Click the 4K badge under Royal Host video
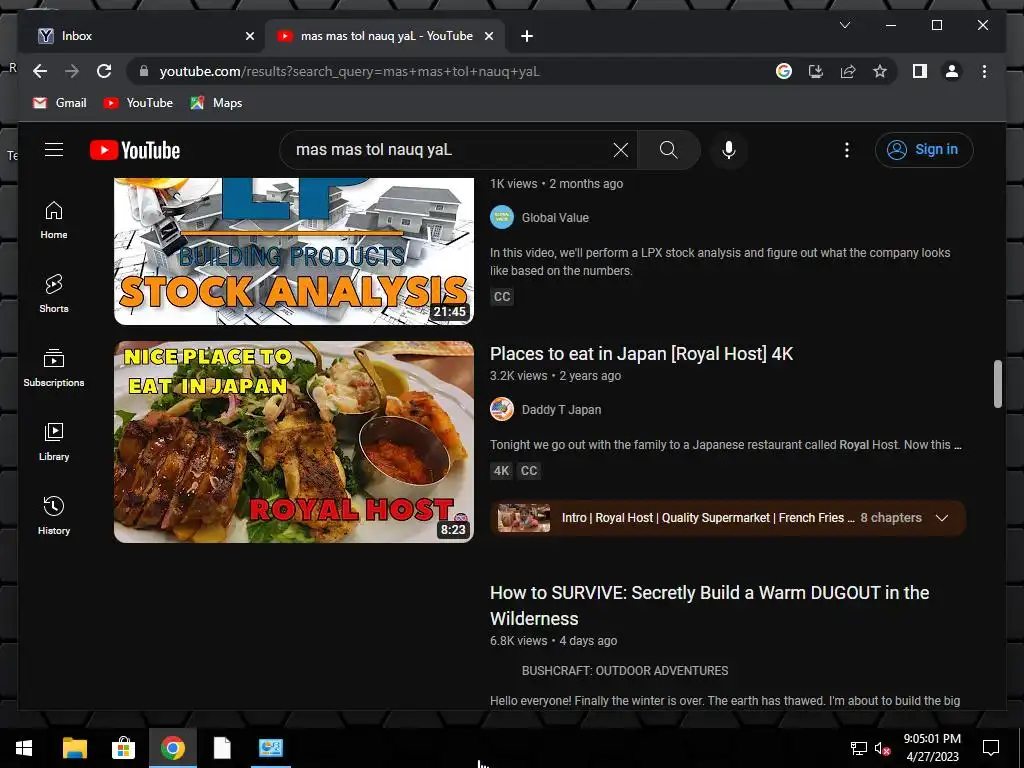Viewport: 1024px width, 768px height. 502,471
